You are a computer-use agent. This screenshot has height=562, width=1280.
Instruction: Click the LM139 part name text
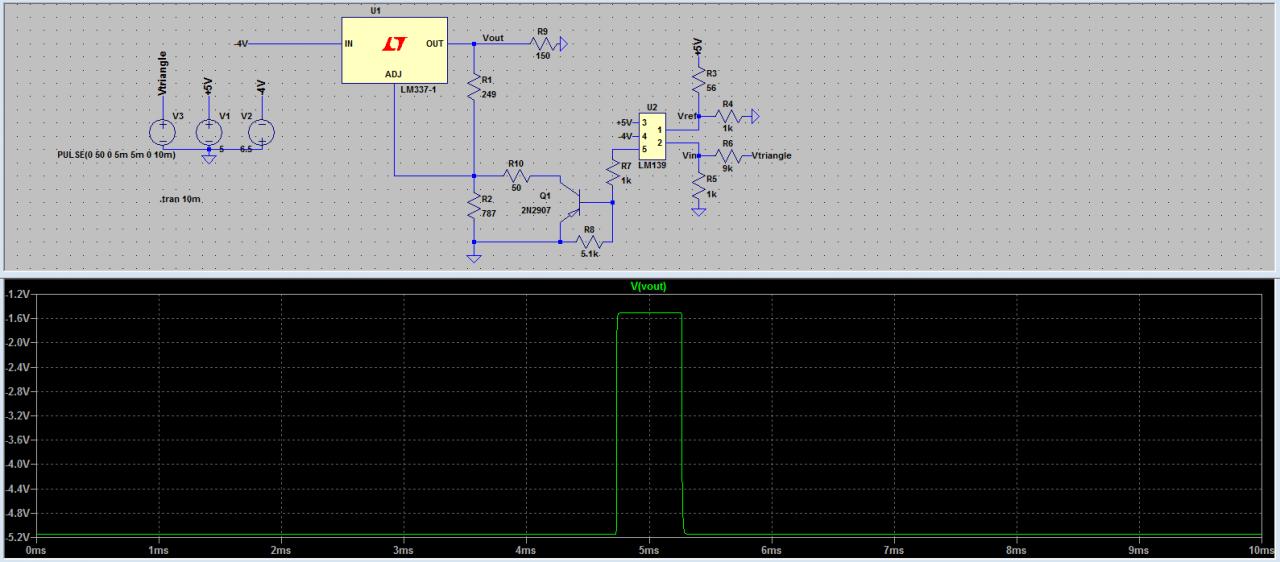(x=651, y=164)
